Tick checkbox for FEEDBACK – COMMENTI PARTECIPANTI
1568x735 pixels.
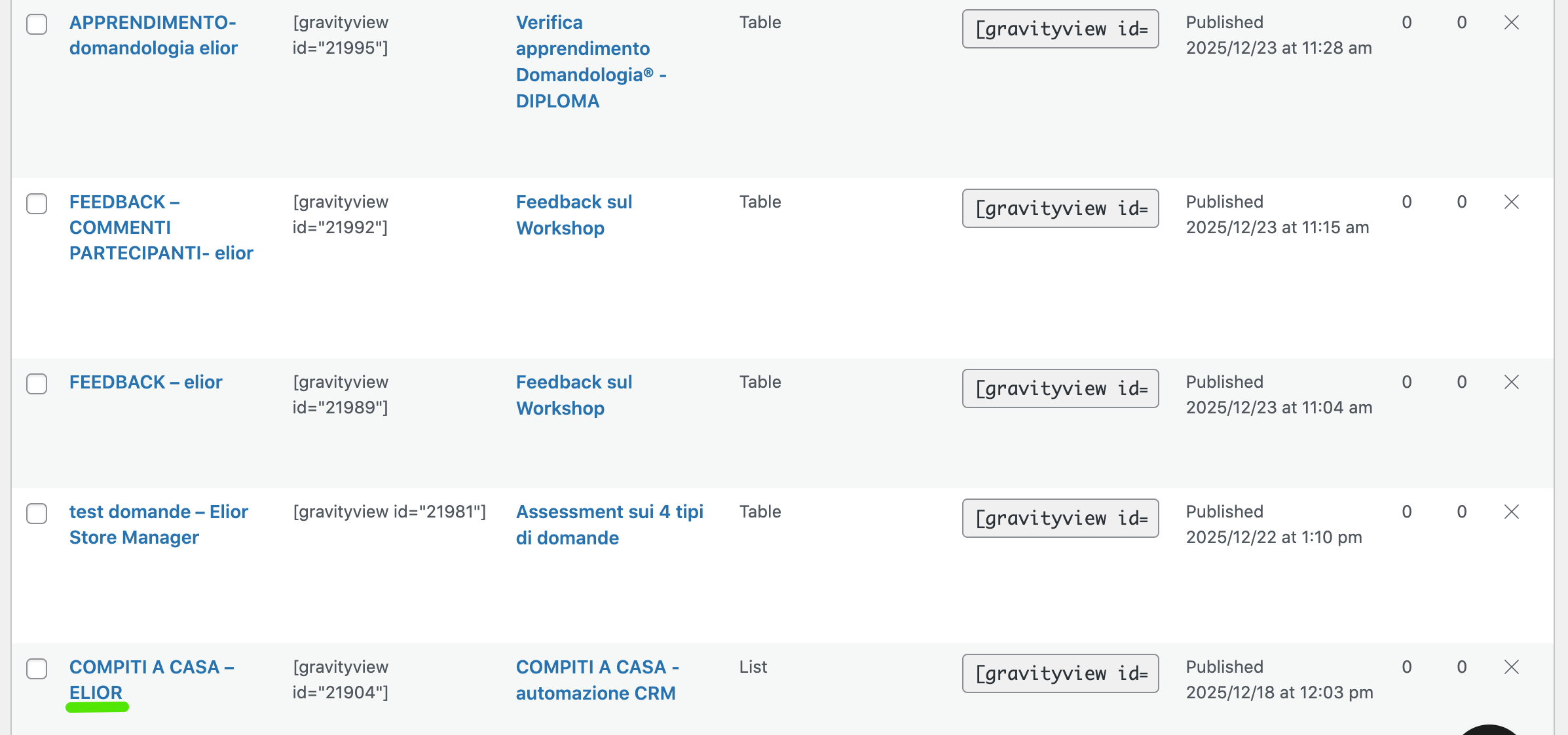(x=37, y=204)
